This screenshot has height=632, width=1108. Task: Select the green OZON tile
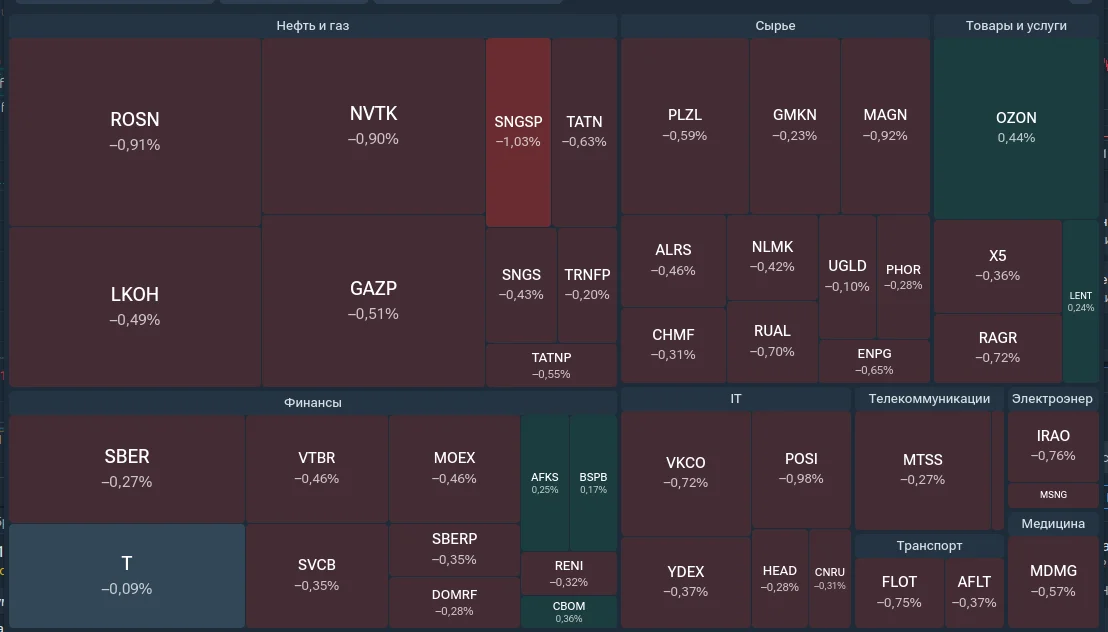(1016, 128)
